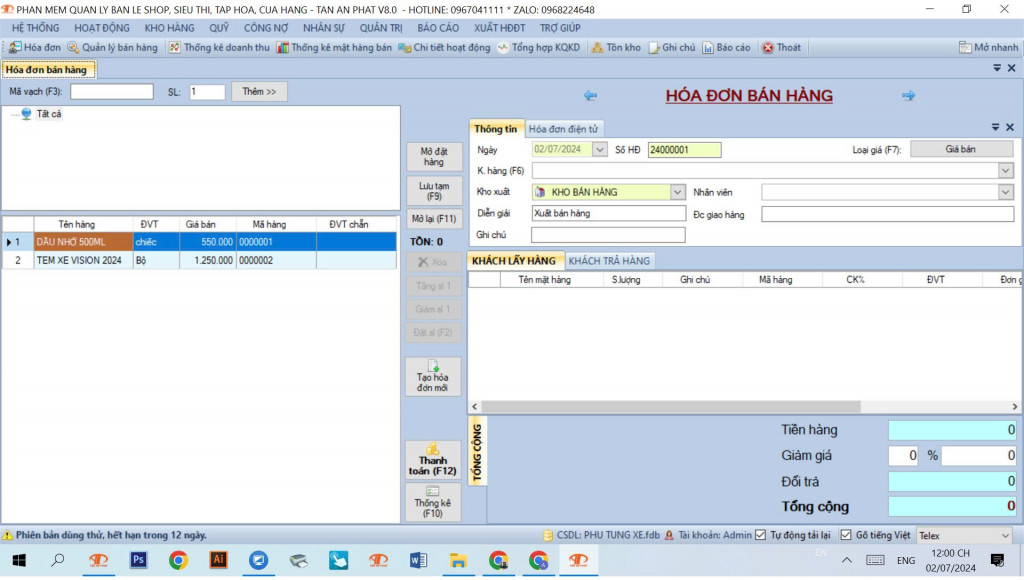Viewport: 1024px width, 580px height.
Task: Toggle the Tự động tải lại checkbox
Action: click(761, 535)
